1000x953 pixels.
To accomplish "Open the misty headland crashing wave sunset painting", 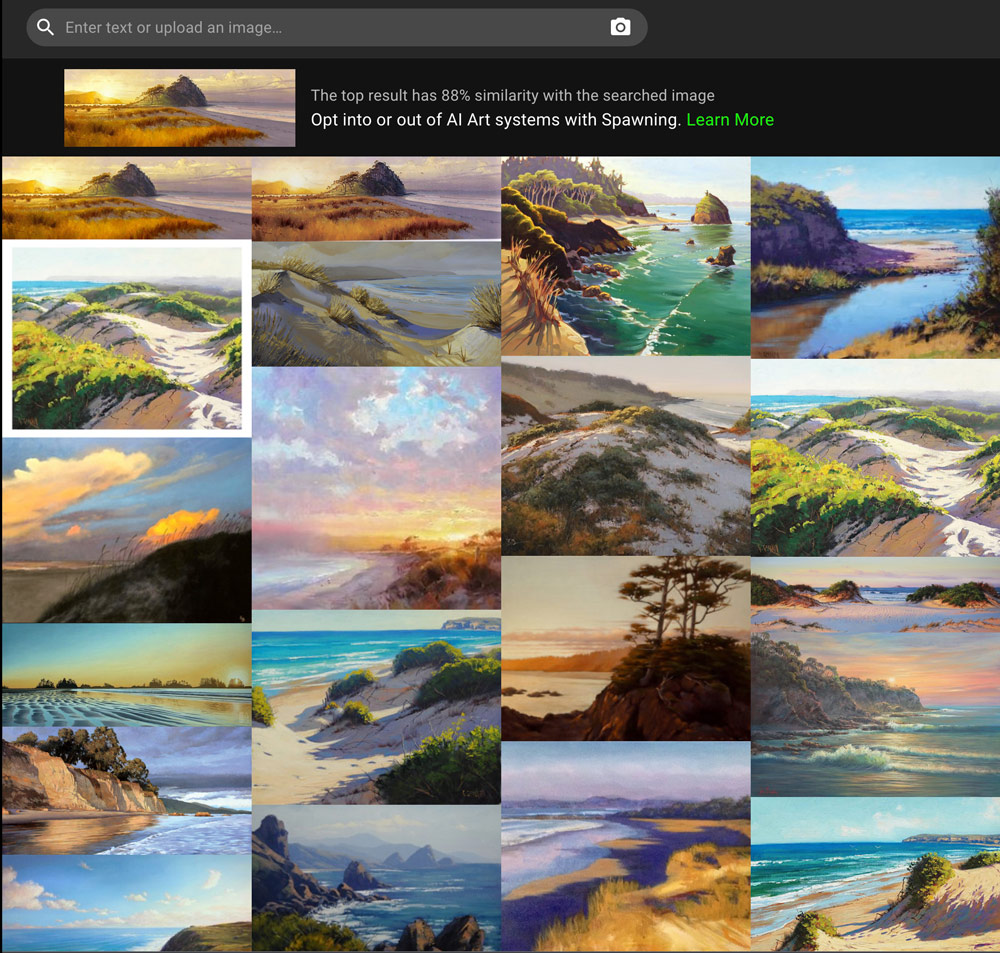I will click(875, 714).
